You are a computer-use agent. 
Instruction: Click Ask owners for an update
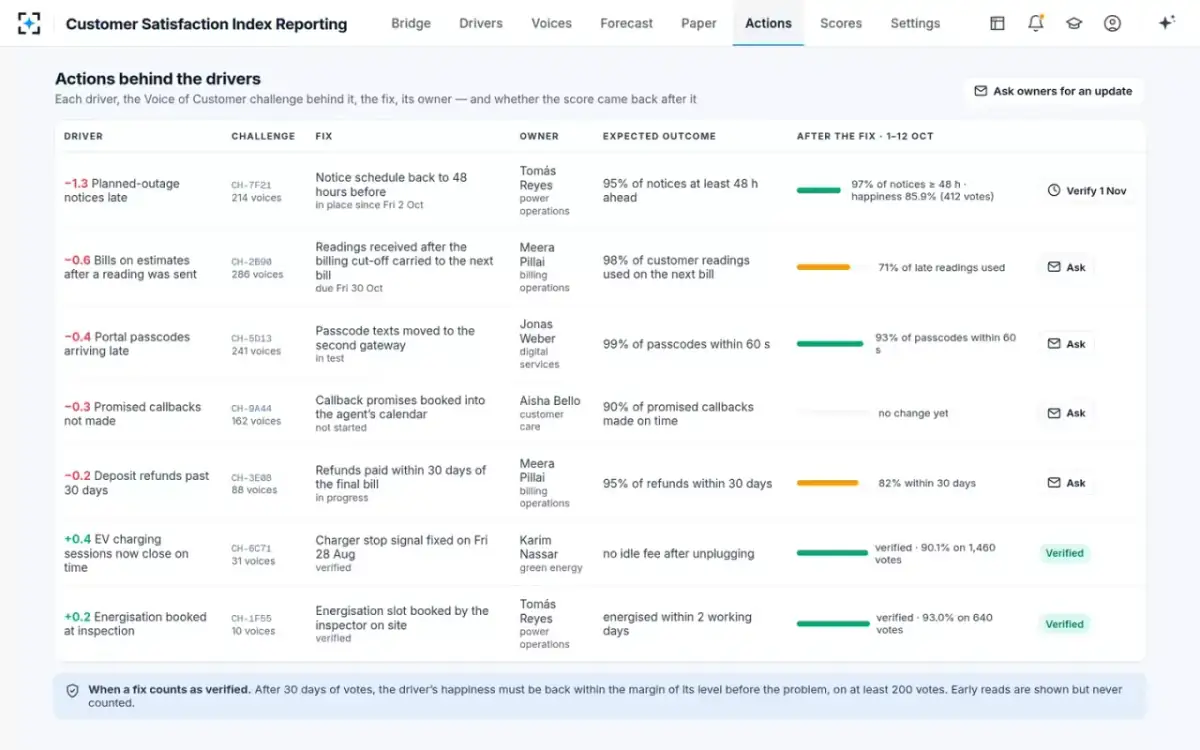coord(1053,91)
